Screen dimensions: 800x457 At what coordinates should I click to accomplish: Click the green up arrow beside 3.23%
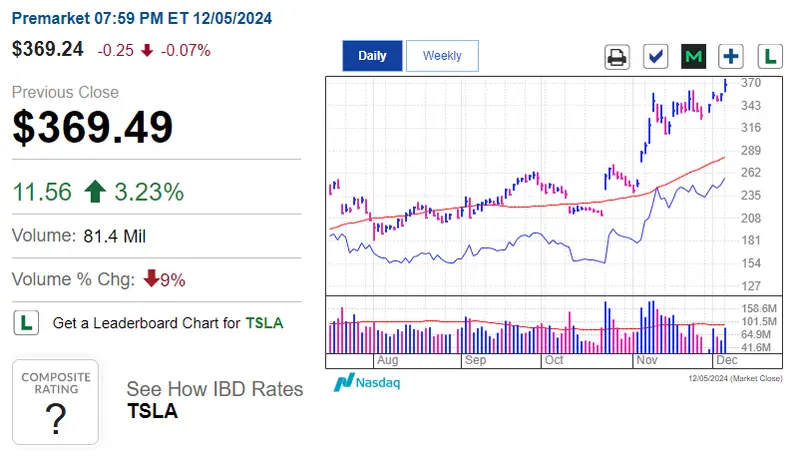coord(95,191)
